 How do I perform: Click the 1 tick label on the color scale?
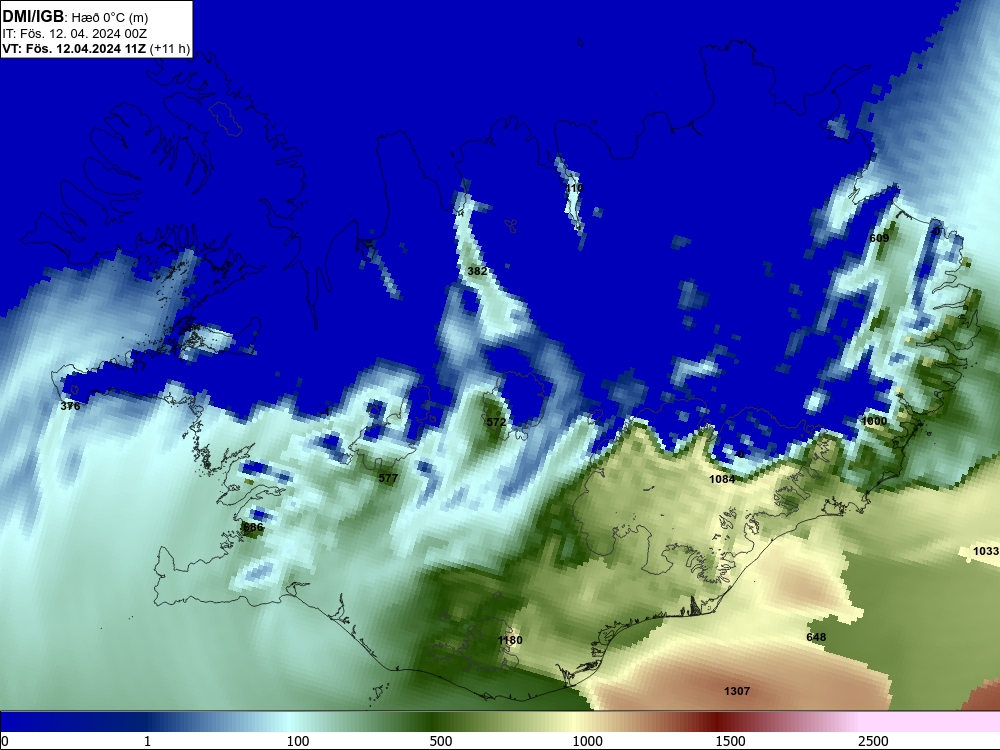click(x=147, y=741)
